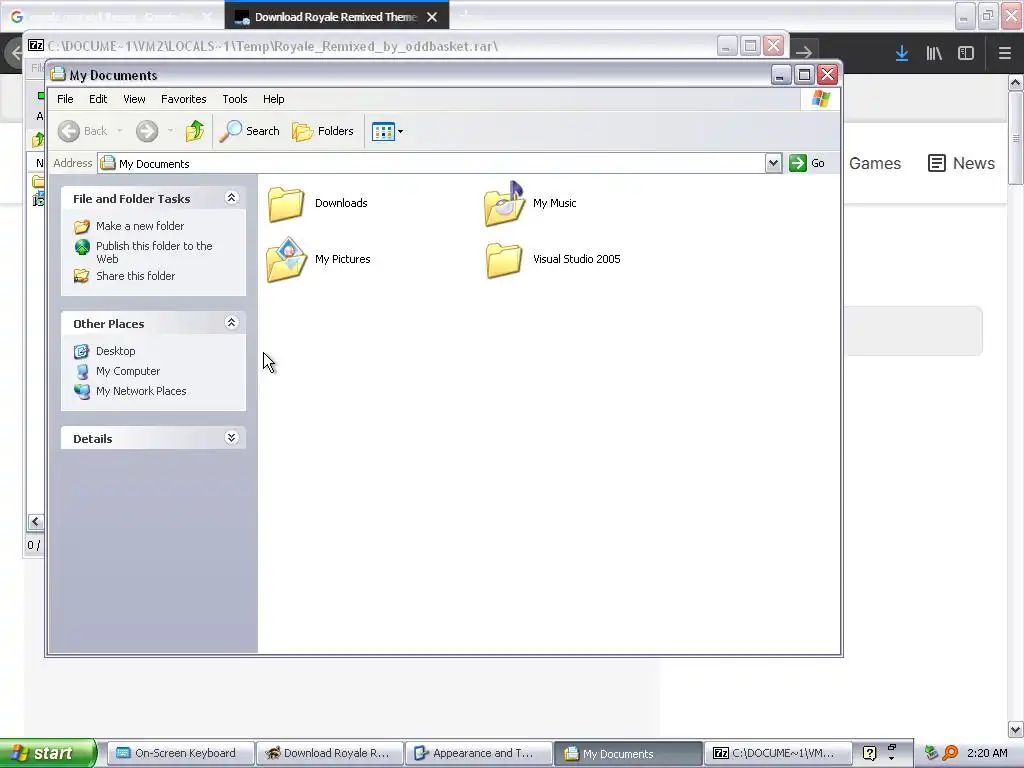
Task: Switch to On-Screen Keyboard taskbar item
Action: tap(180, 754)
